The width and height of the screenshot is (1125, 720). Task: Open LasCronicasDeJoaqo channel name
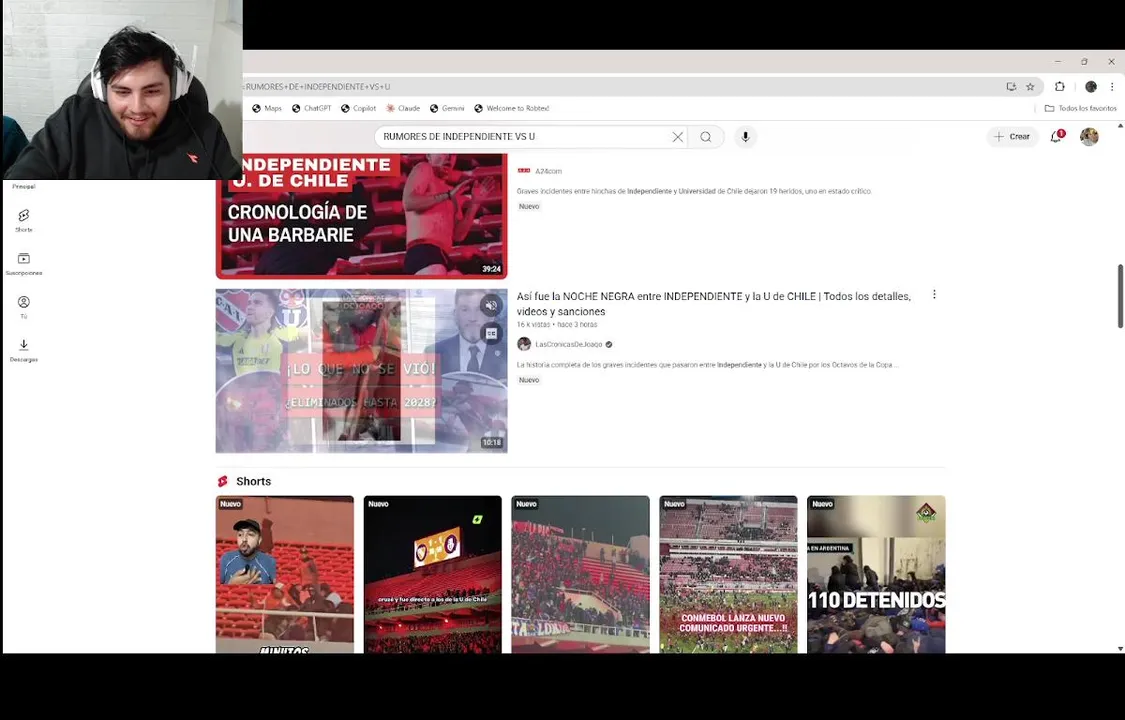(x=569, y=344)
